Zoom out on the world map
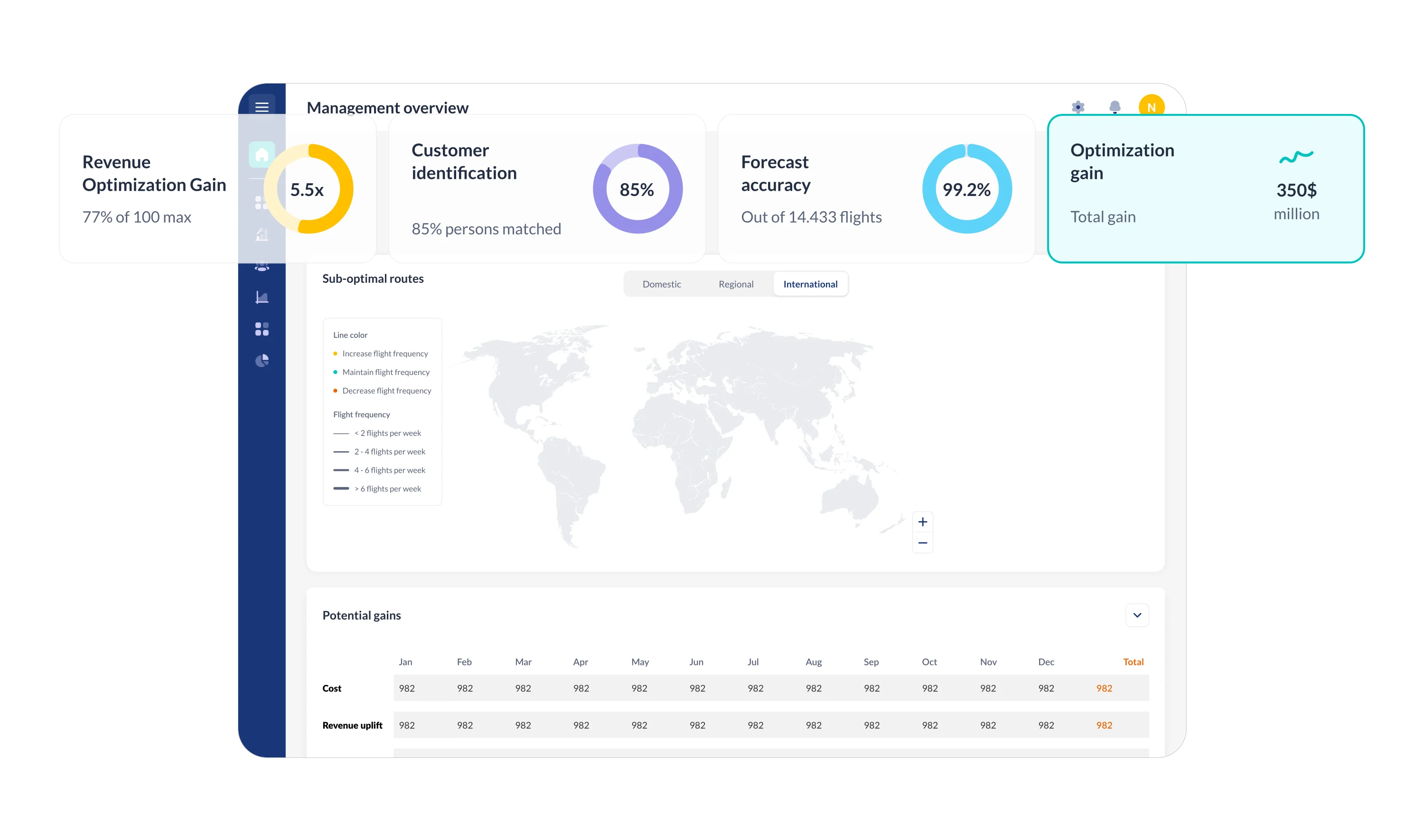The height and width of the screenshot is (840, 1424). pos(923,543)
